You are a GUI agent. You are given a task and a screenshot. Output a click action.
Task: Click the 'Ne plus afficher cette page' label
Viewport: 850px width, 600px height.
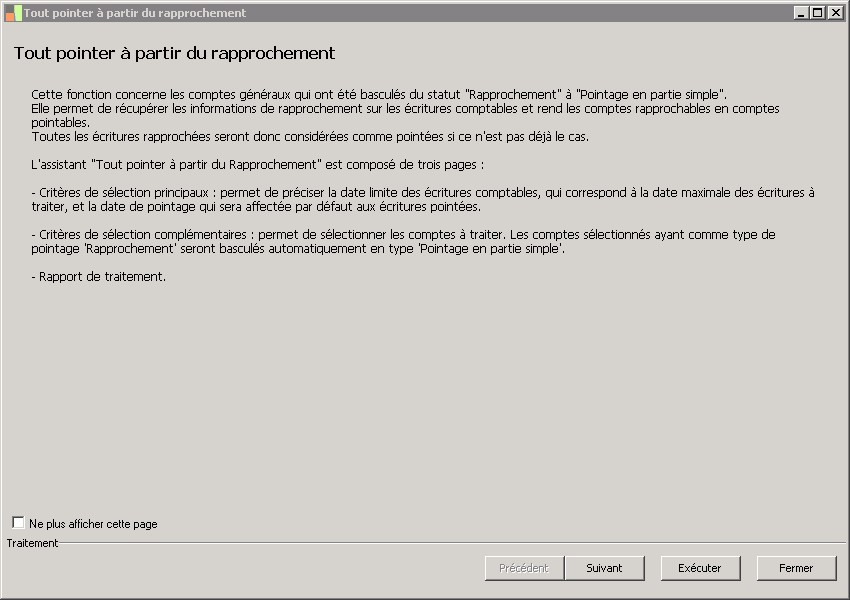pyautogui.click(x=93, y=524)
